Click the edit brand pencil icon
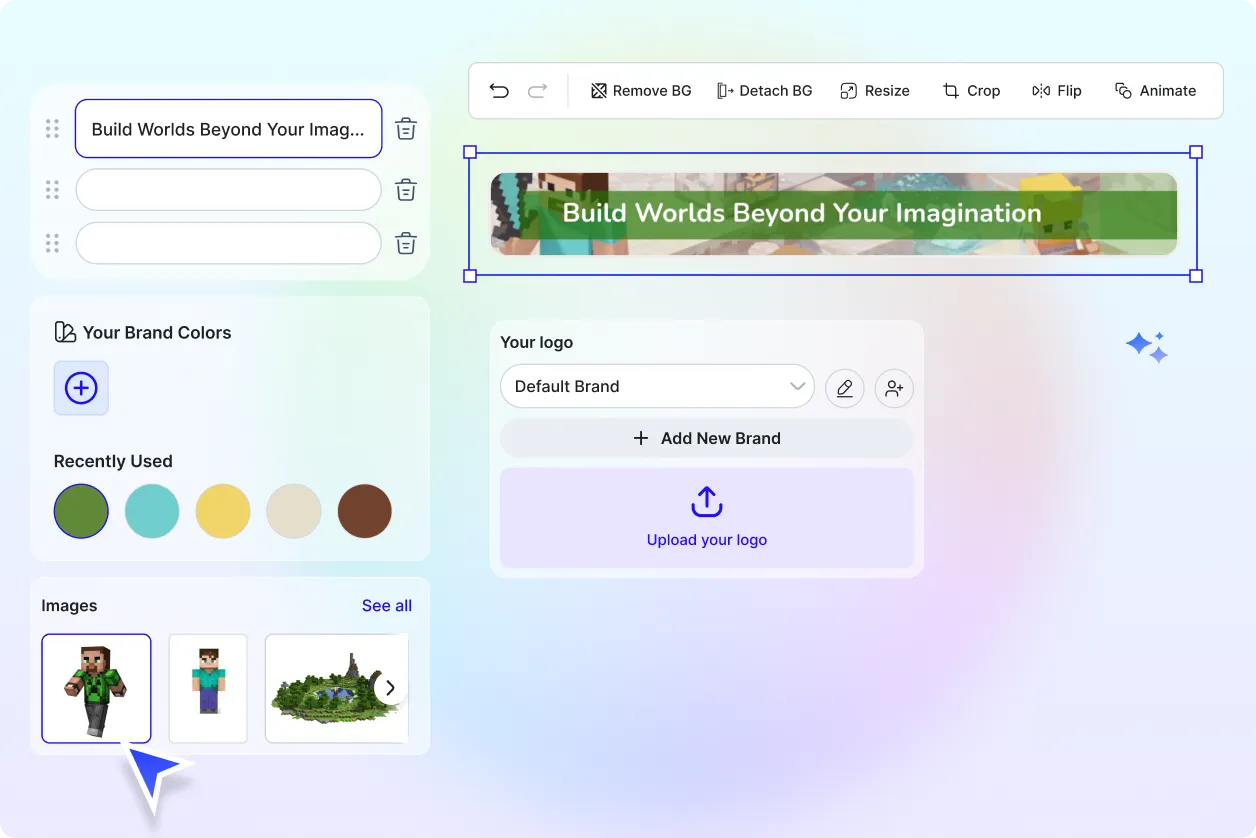 845,387
